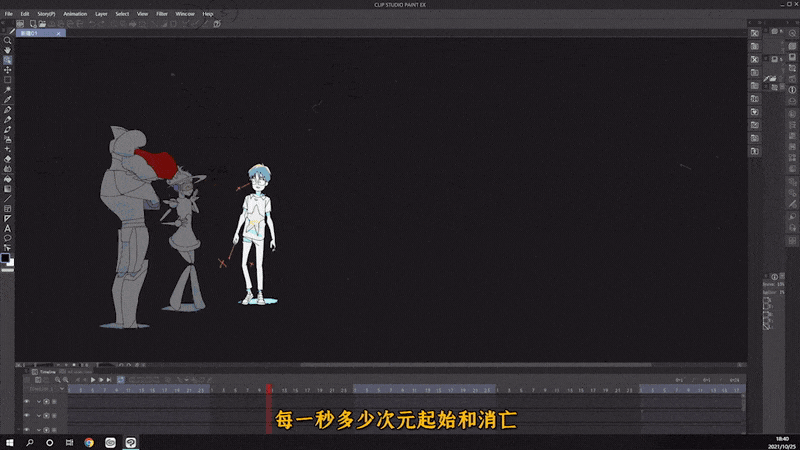Select the Ruler tool

tap(7, 218)
